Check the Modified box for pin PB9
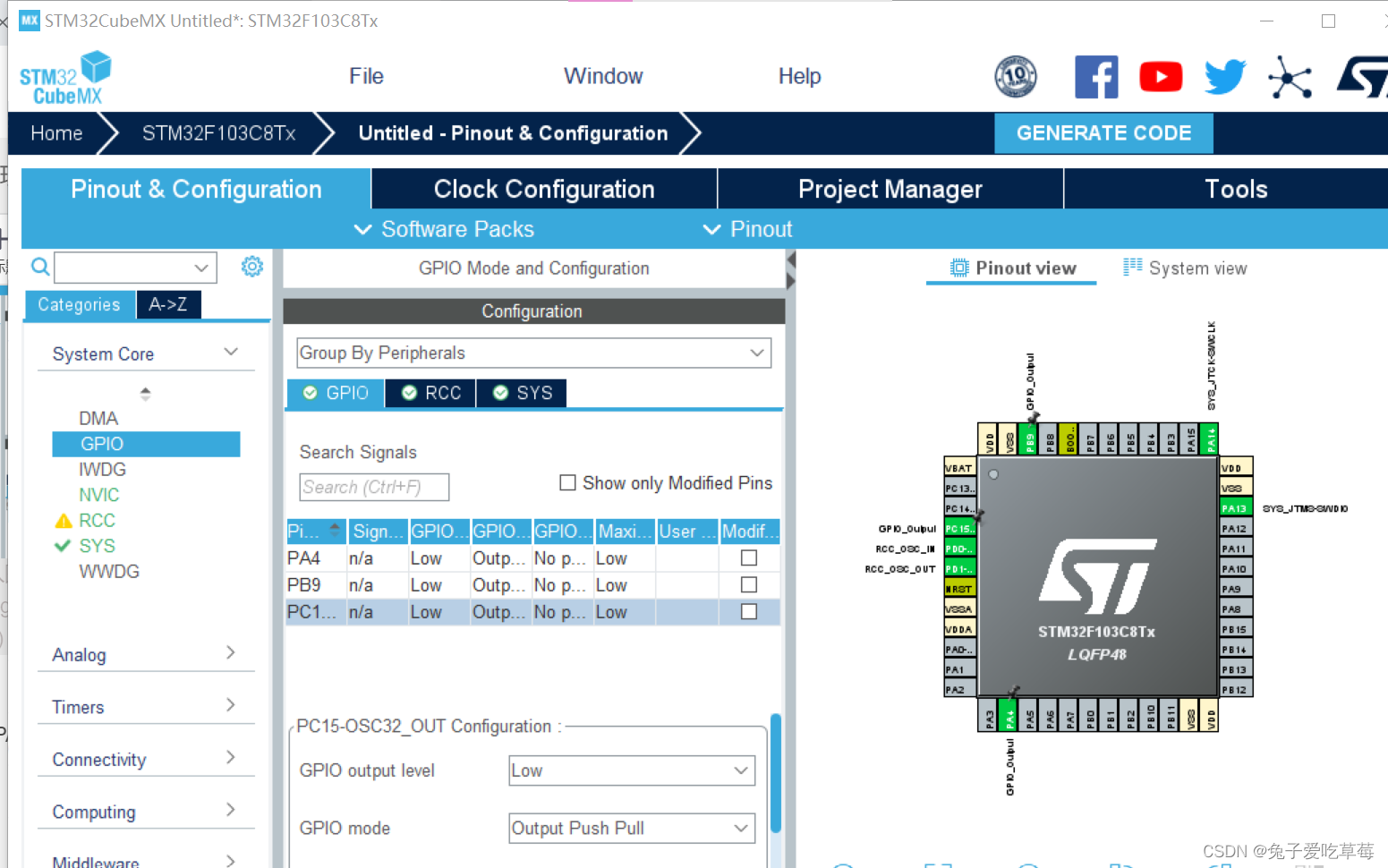Image resolution: width=1388 pixels, height=868 pixels. point(749,584)
